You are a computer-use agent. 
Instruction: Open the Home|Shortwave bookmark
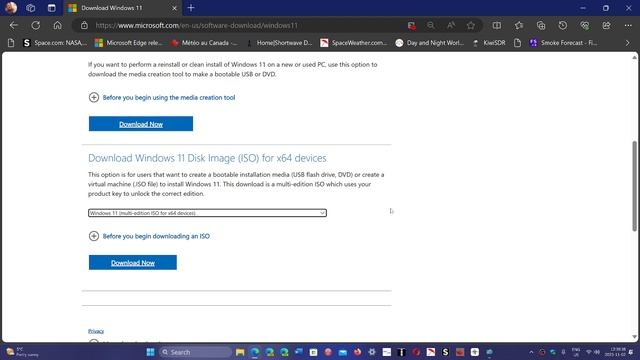click(x=280, y=42)
